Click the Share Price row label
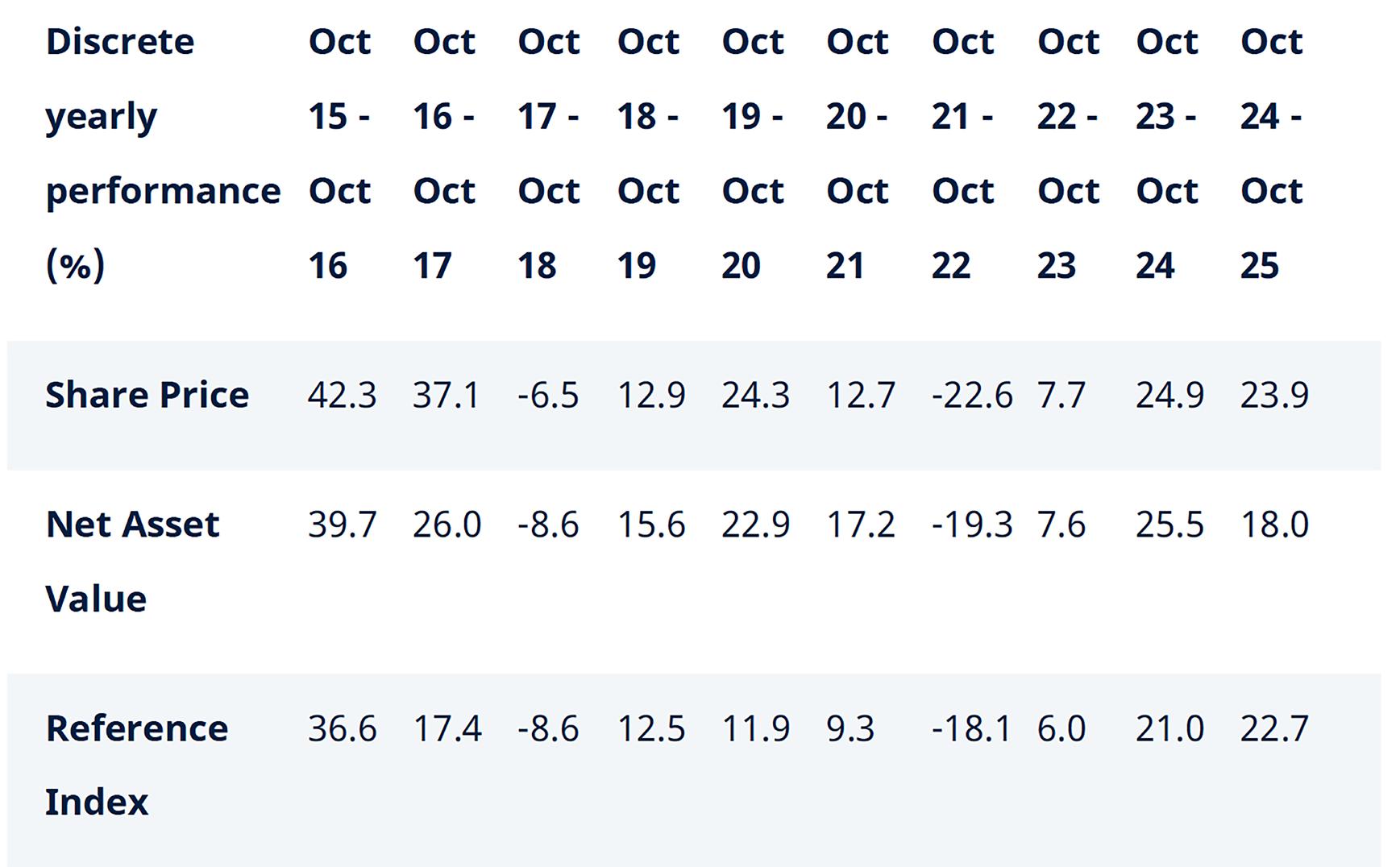This screenshot has width=1400, height=867. point(147,395)
